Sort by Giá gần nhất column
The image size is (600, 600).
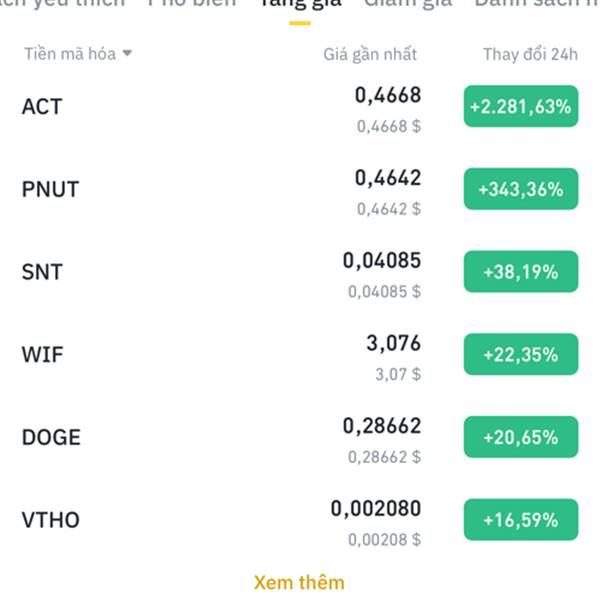tap(369, 54)
